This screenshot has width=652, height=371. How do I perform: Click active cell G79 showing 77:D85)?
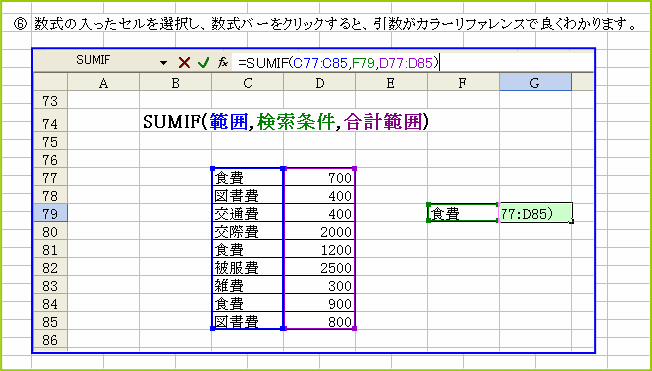(x=536, y=213)
